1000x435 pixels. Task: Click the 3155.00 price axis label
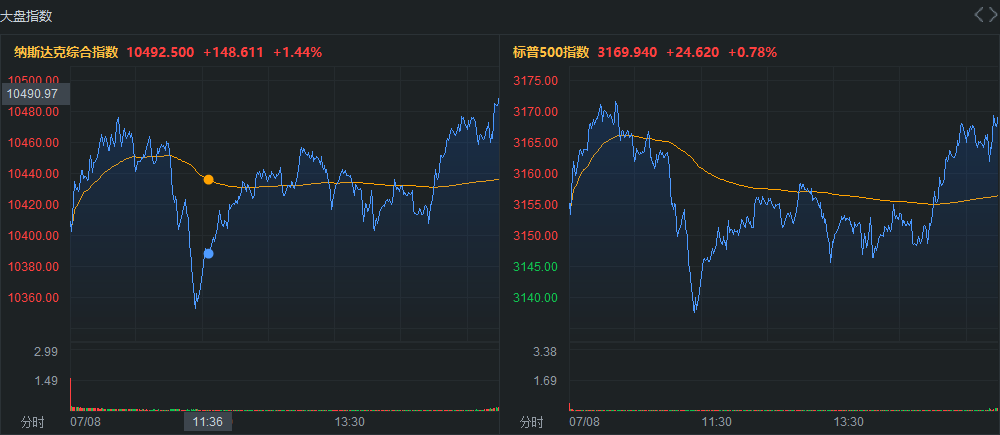[x=536, y=204]
